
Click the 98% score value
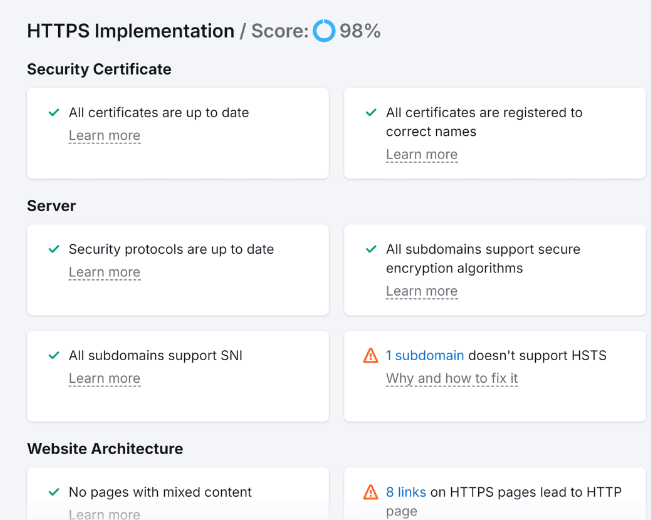click(360, 31)
